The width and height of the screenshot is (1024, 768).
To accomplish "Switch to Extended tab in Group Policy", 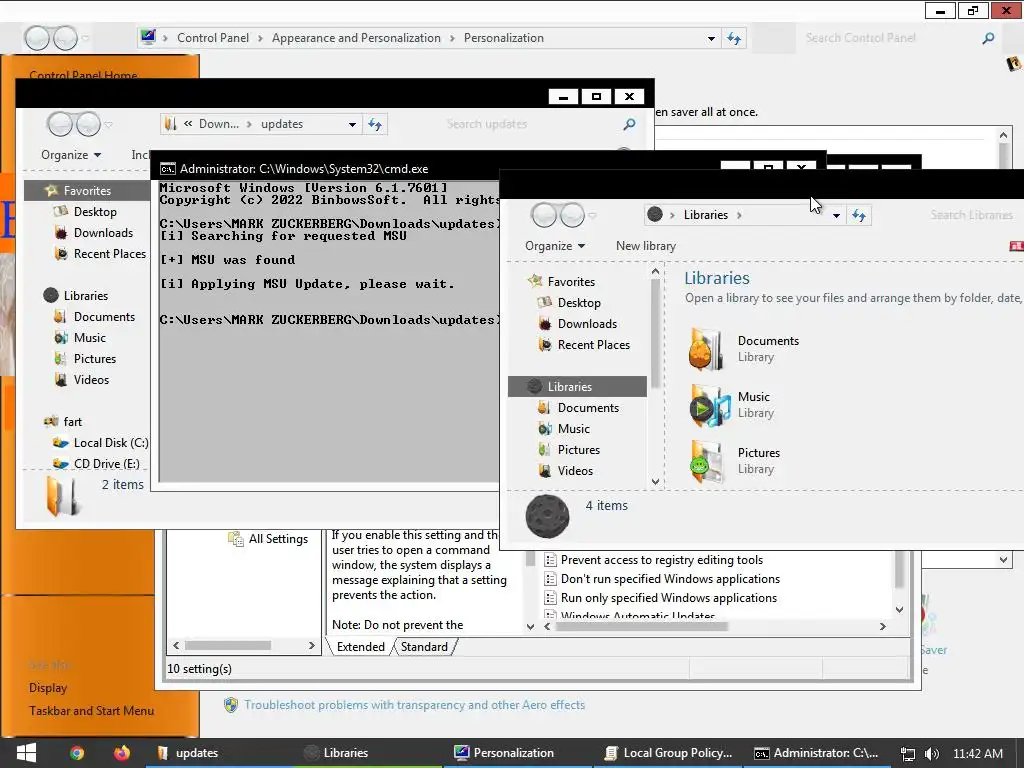I will 360,647.
